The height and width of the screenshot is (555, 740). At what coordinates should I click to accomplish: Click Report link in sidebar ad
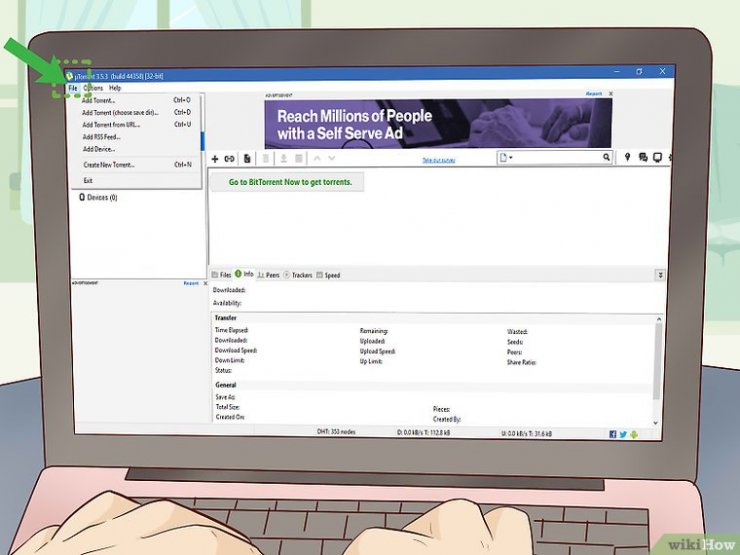click(x=191, y=283)
